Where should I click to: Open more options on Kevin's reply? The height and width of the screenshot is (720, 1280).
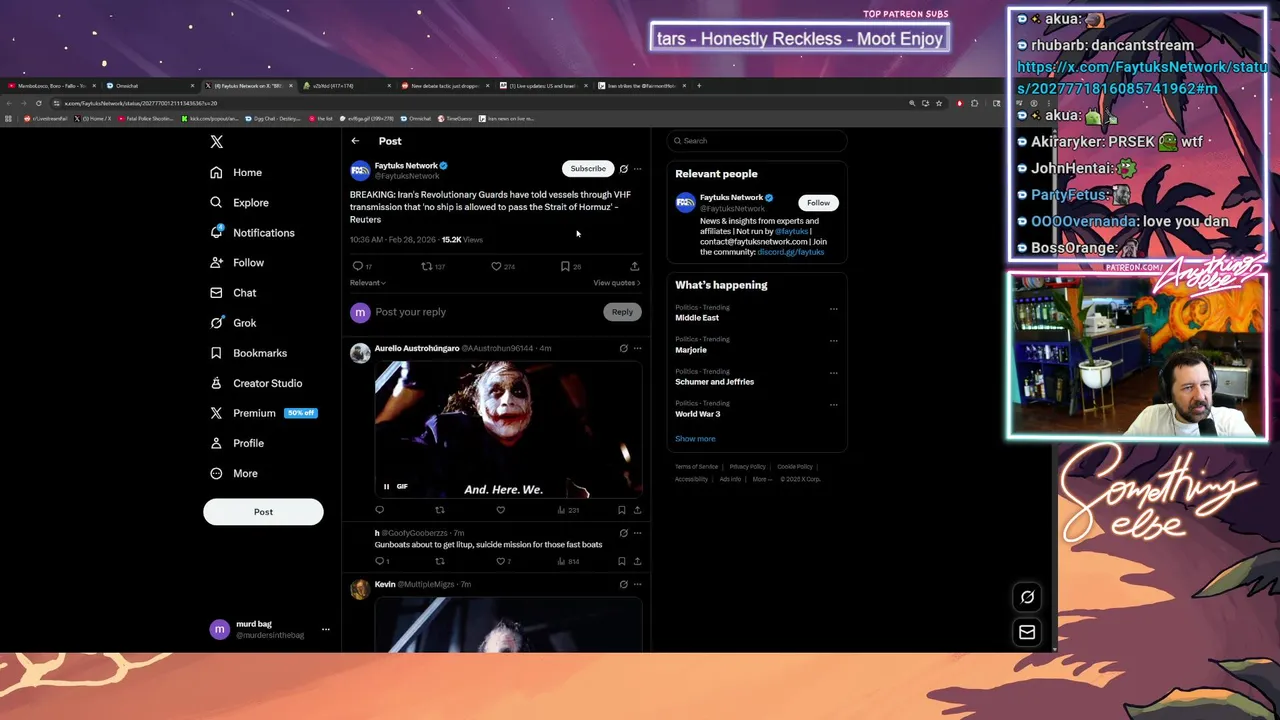637,584
